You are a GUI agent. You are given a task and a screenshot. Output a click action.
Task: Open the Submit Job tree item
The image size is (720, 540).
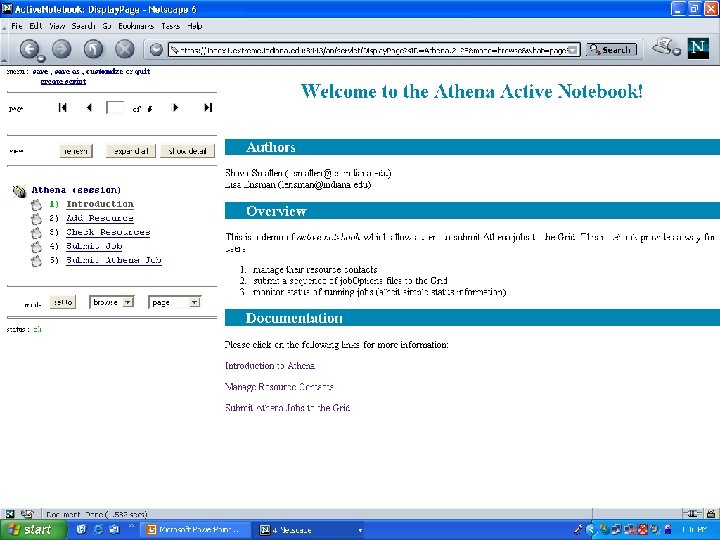[x=94, y=246]
